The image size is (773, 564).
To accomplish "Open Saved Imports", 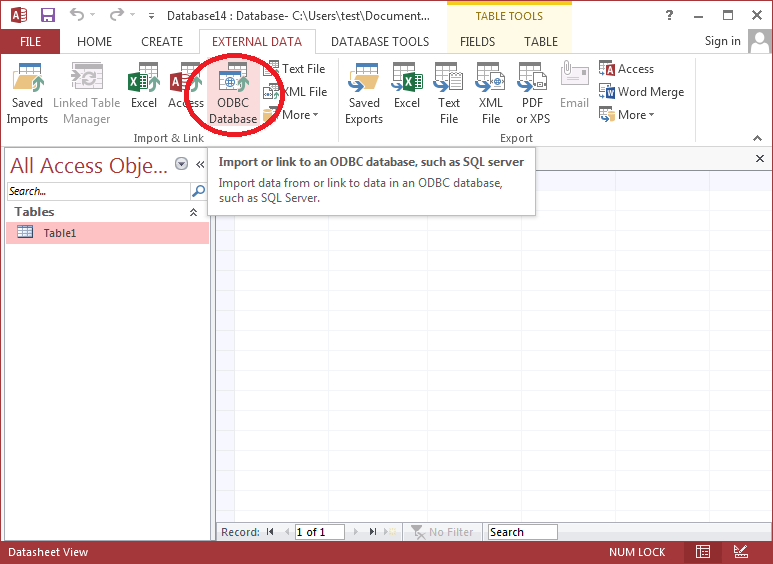I will pos(27,94).
